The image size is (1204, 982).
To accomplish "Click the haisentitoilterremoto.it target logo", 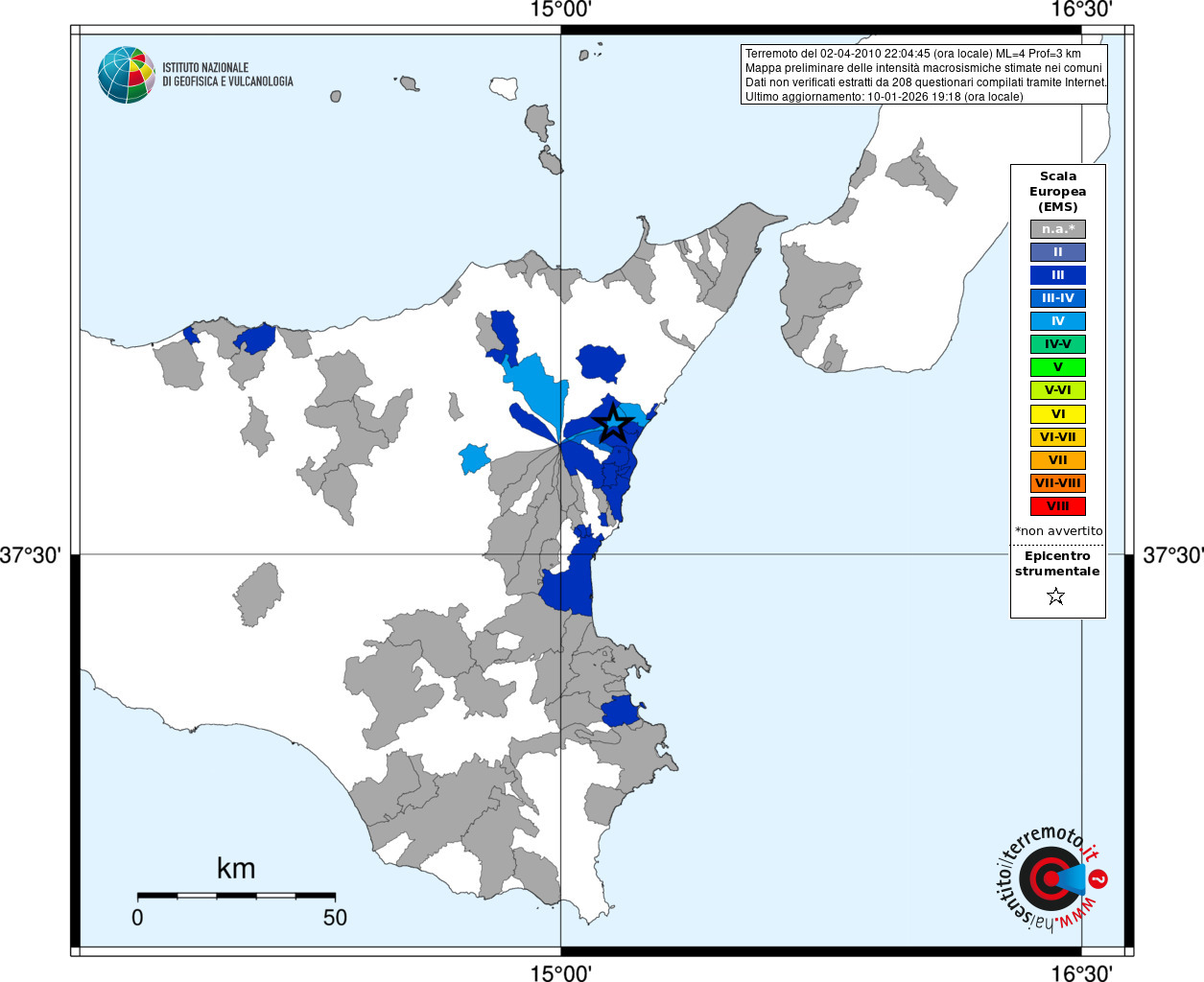I will (x=1052, y=877).
